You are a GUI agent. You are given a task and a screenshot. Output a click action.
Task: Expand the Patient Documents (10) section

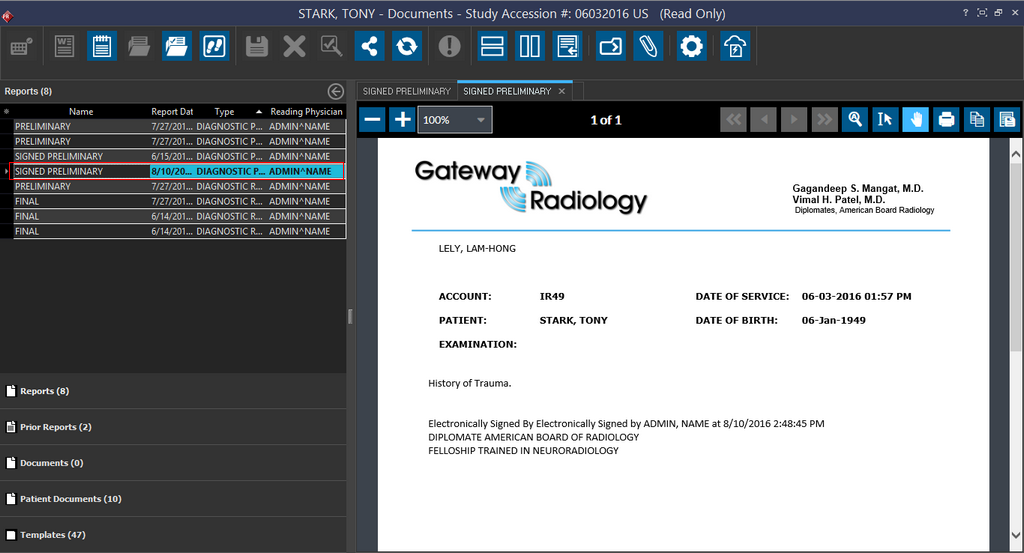(70, 499)
